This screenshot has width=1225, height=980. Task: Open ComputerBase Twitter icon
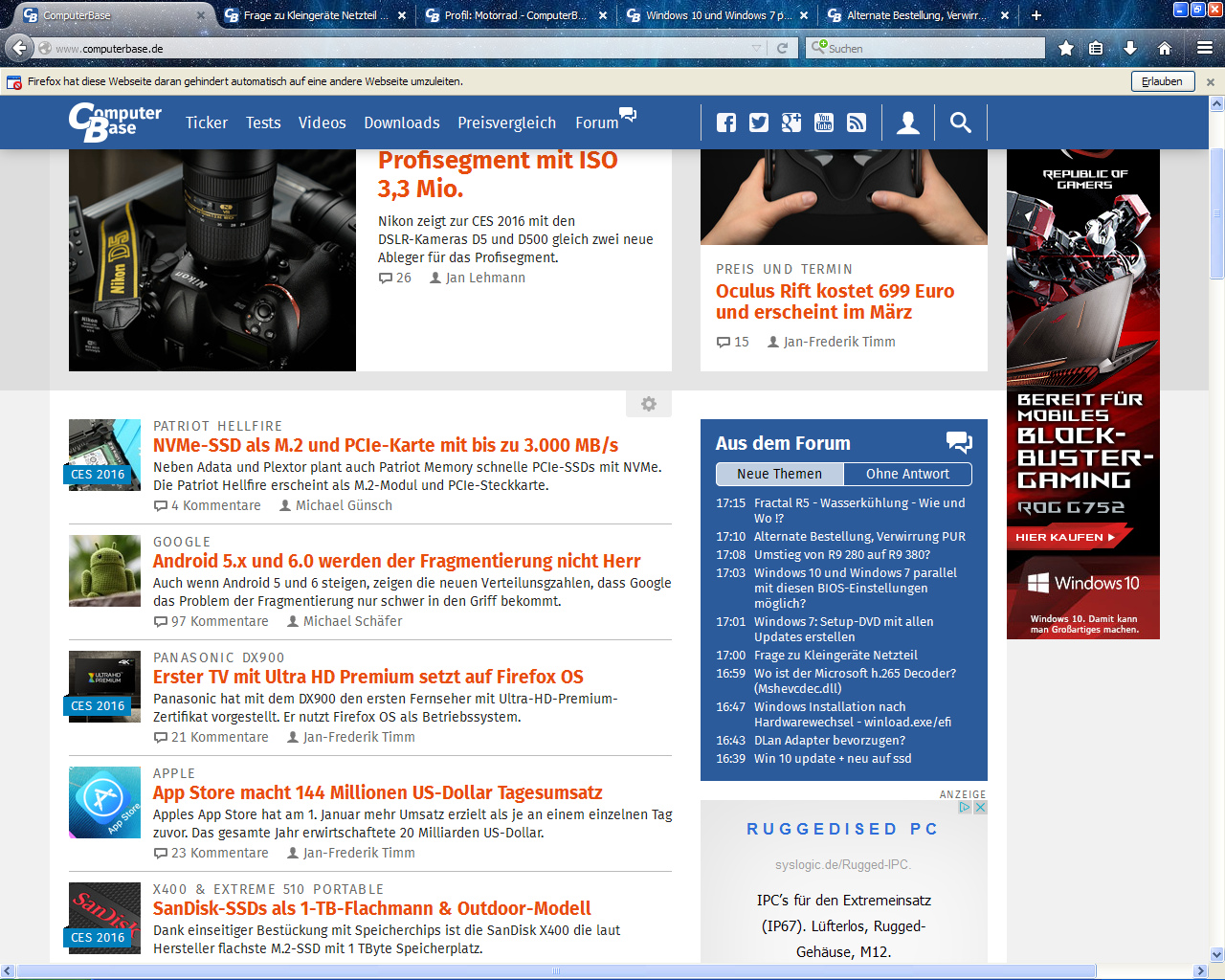[x=759, y=122]
